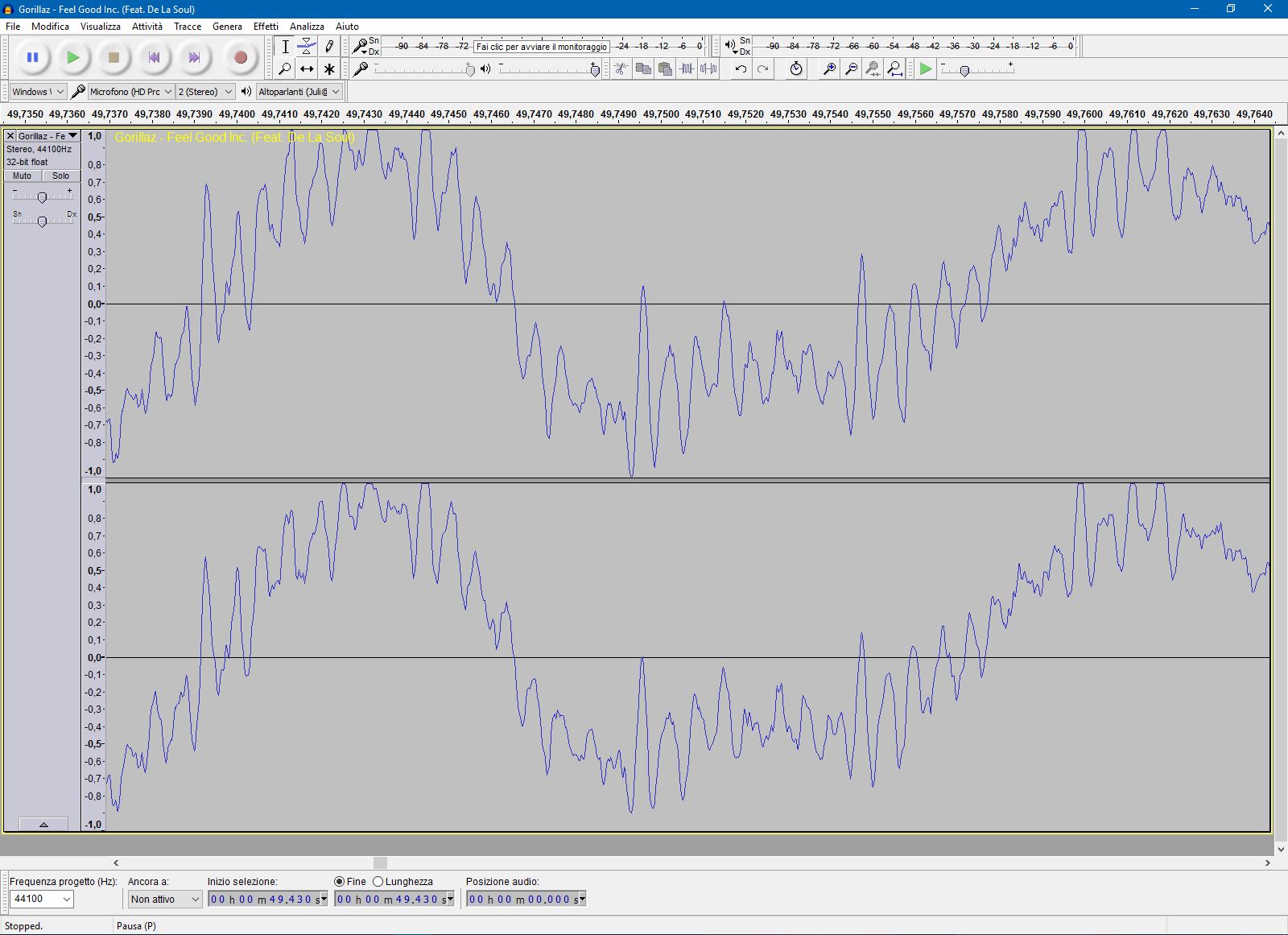1288x935 pixels.
Task: Click the Play-at-speed green arrow
Action: tap(926, 69)
